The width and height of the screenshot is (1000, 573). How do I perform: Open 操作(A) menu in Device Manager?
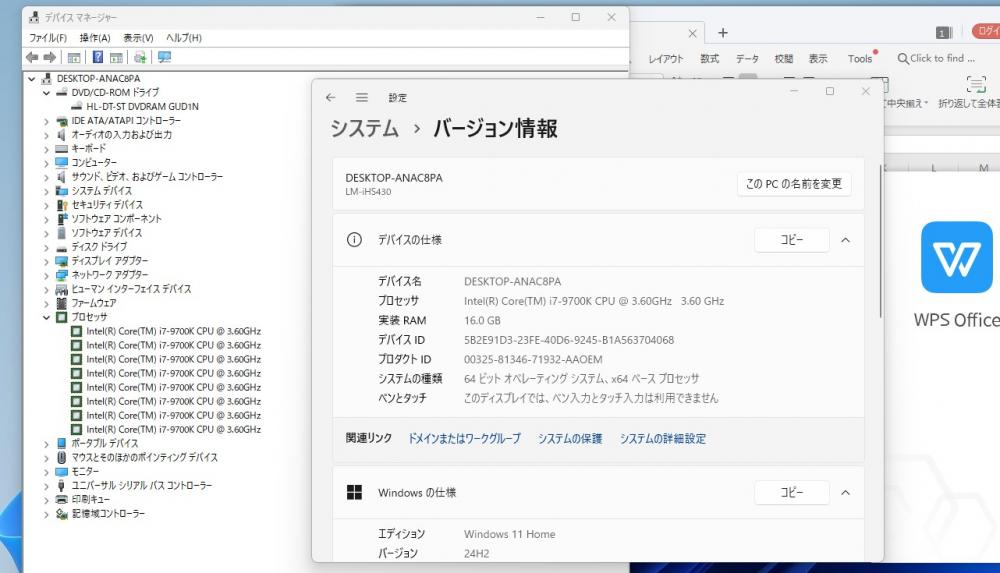coord(95,38)
